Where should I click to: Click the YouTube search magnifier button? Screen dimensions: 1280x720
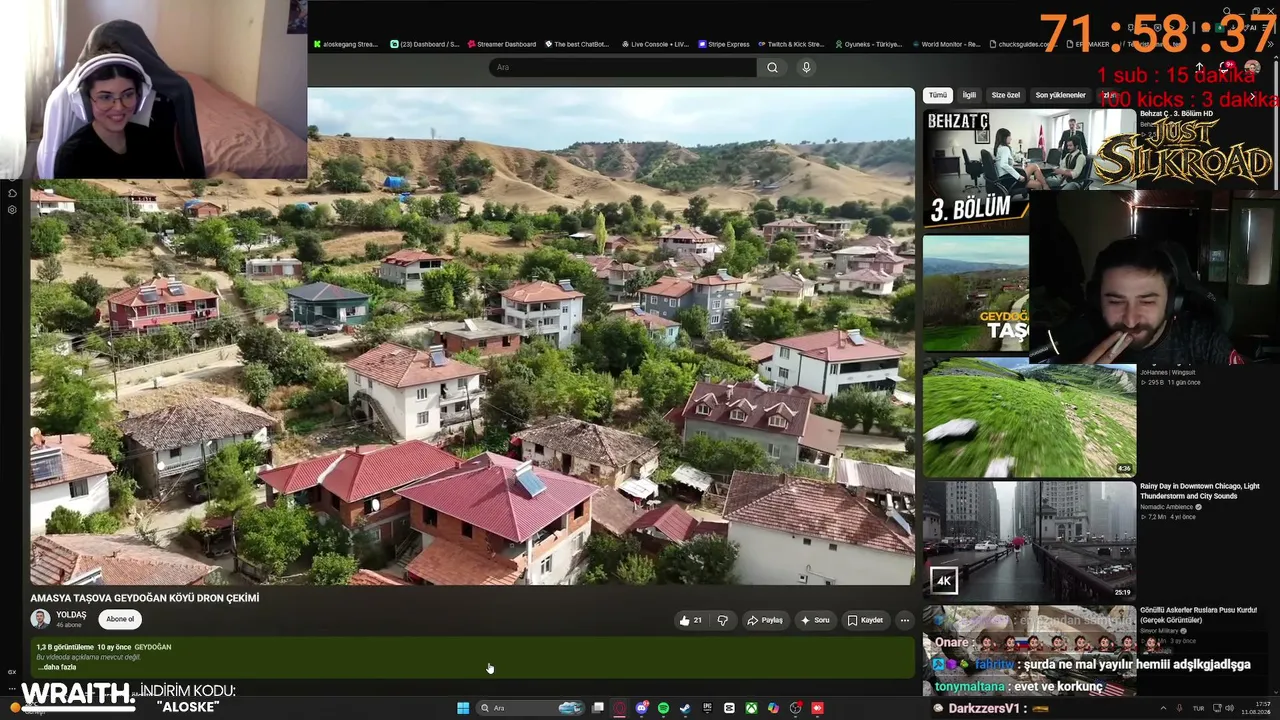(772, 67)
